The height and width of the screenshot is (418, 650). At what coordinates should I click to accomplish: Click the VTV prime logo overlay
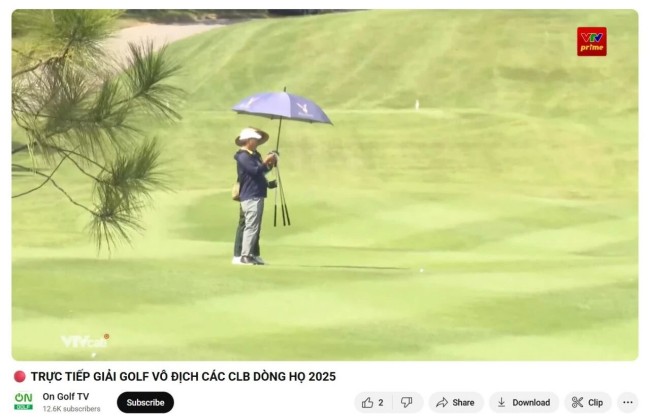tap(592, 41)
